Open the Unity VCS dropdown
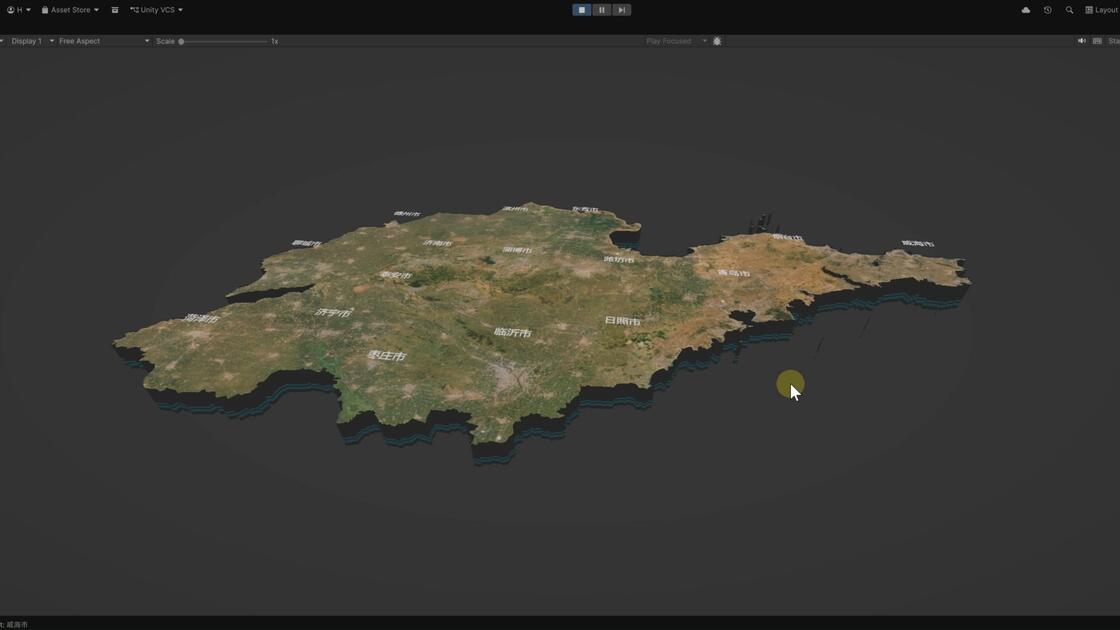The height and width of the screenshot is (630, 1120). tap(156, 10)
